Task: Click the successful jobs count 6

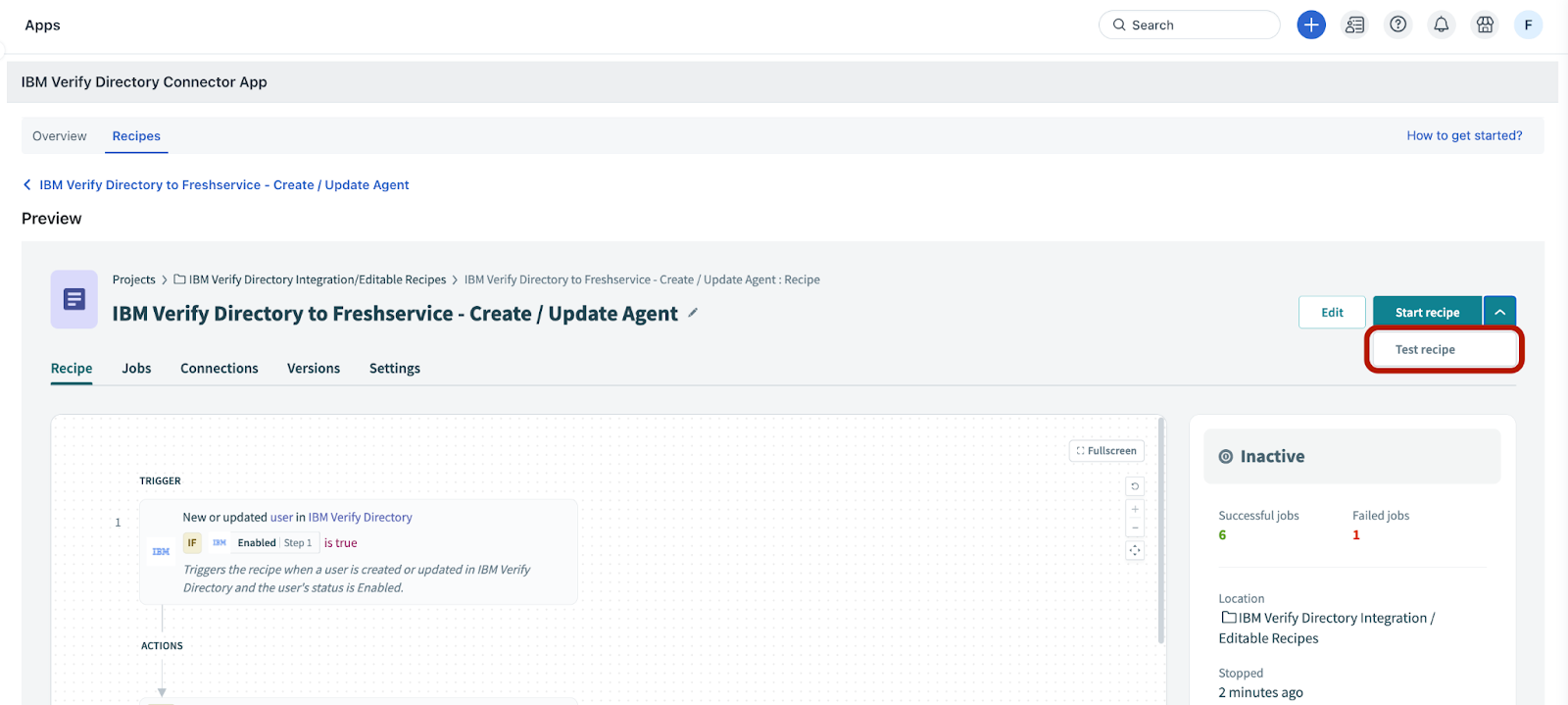Action: (1222, 535)
